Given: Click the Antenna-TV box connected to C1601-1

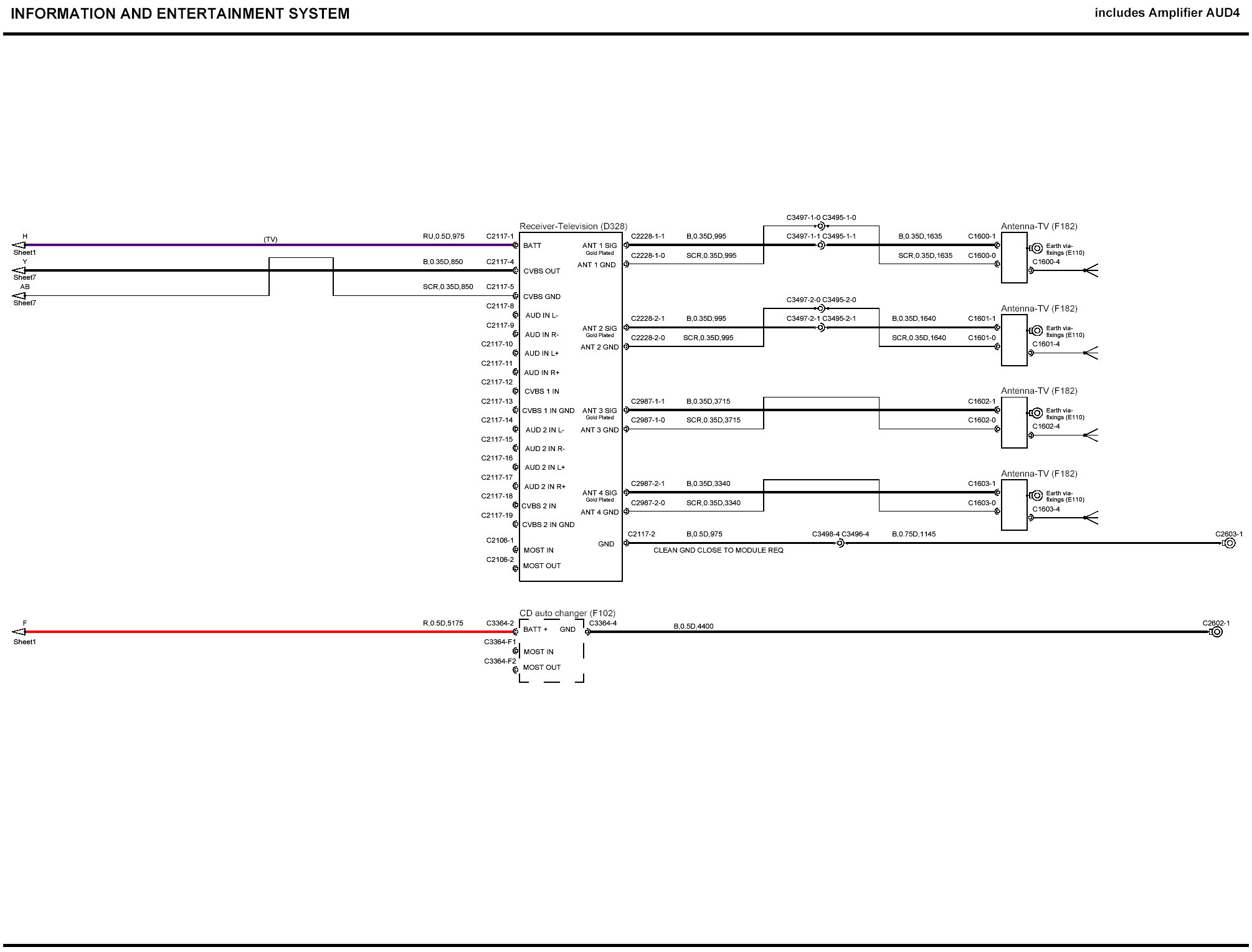Looking at the screenshot, I should 1014,340.
